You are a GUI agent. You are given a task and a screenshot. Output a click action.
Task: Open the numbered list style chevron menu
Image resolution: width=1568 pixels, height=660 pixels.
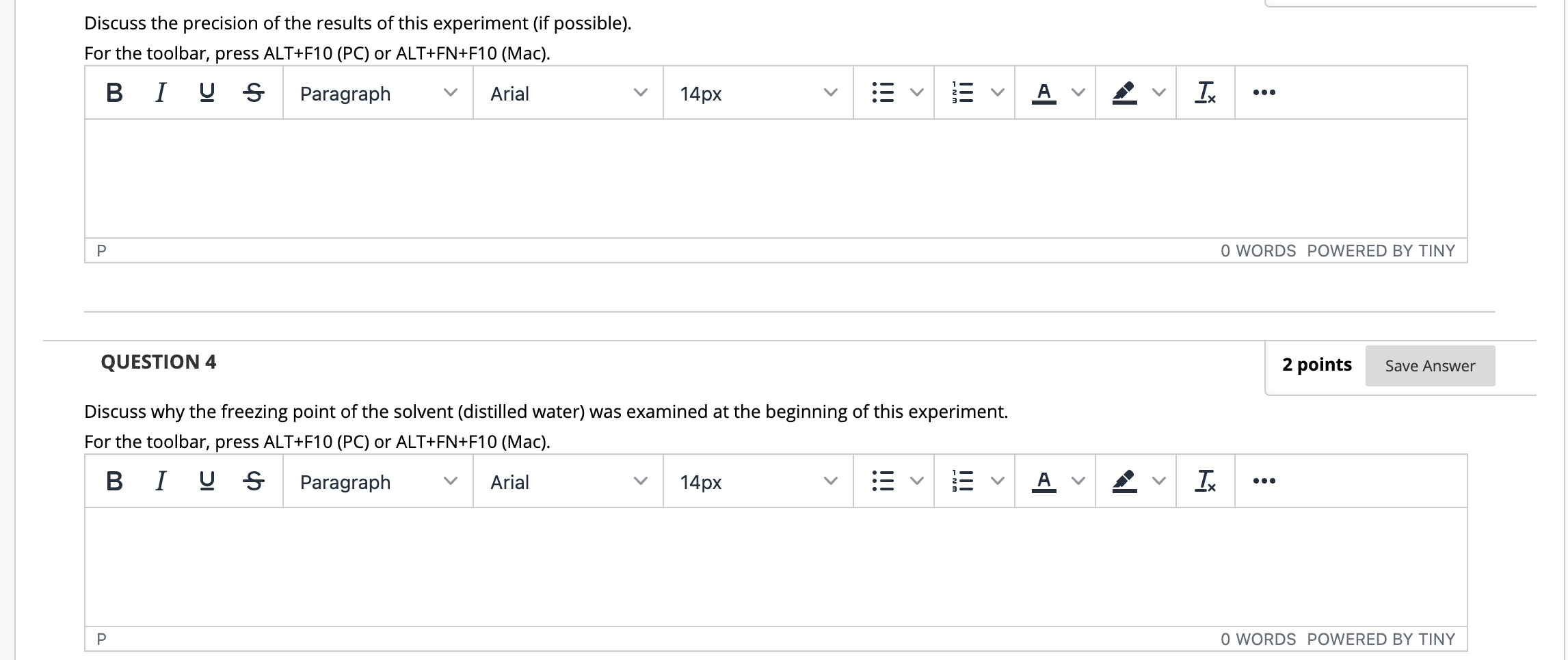point(996,93)
